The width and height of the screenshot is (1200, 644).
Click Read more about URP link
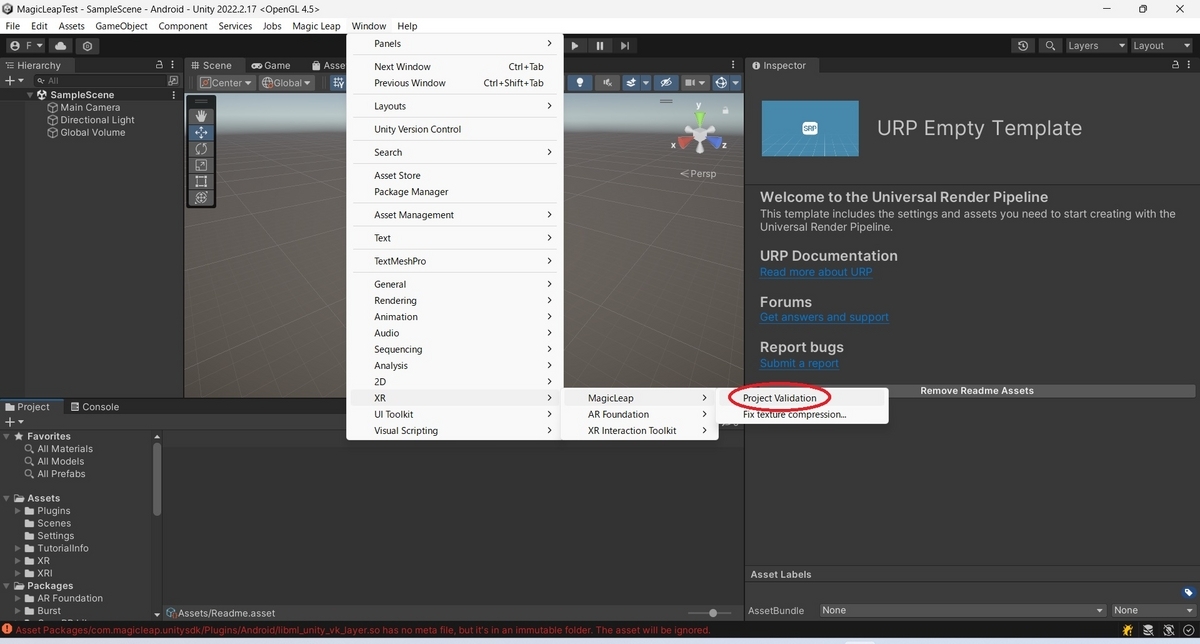[816, 272]
